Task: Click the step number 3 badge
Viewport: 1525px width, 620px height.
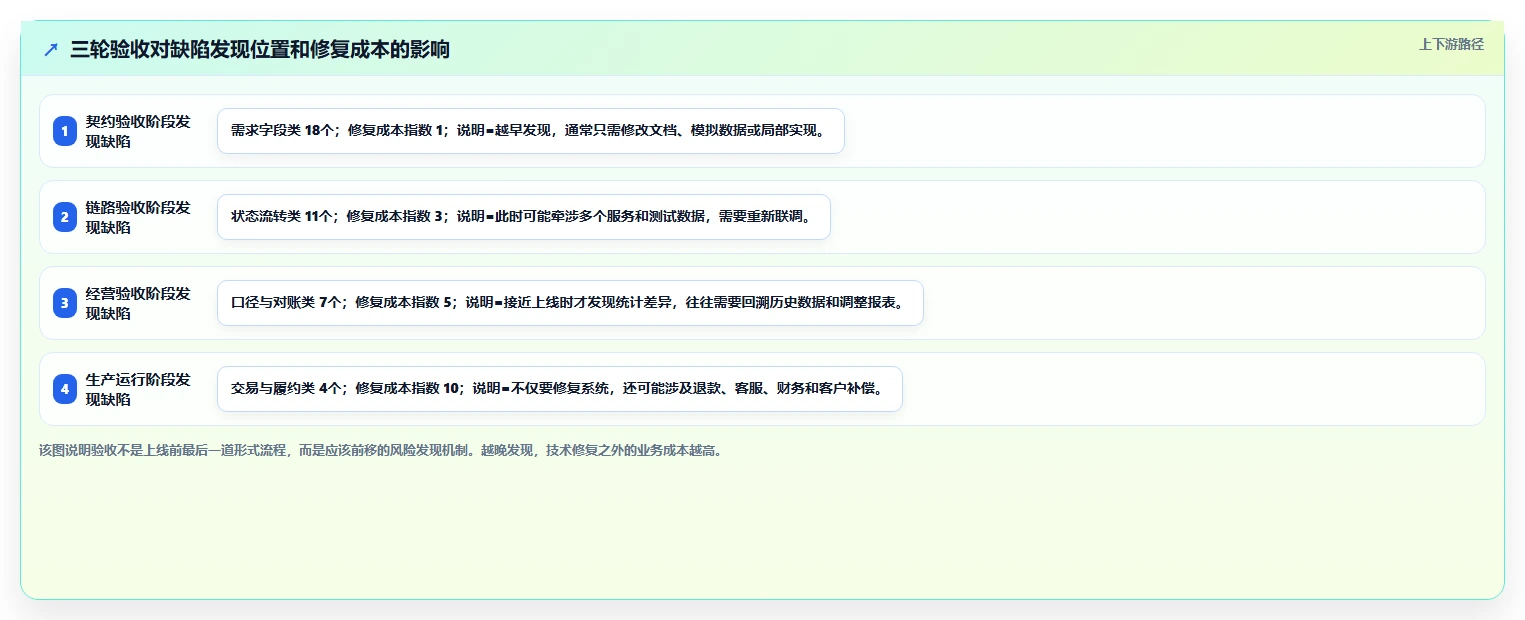Action: 65,303
